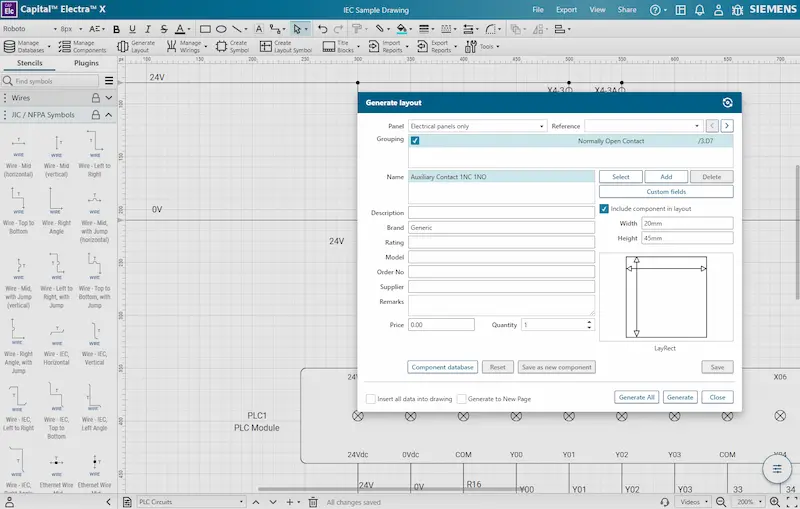Click the Description input field
This screenshot has width=800, height=509.
(x=501, y=213)
